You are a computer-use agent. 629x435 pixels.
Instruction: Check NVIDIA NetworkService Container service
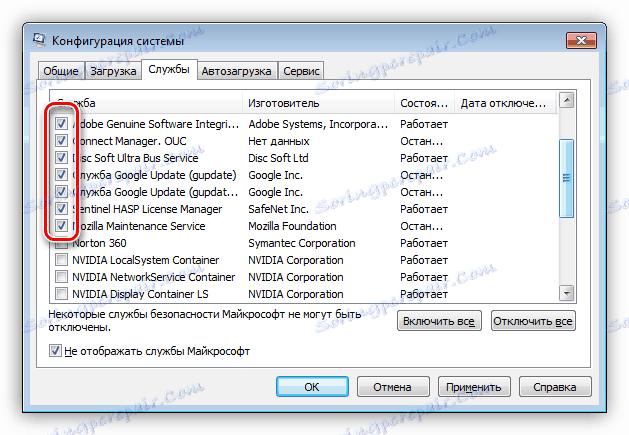click(x=61, y=277)
